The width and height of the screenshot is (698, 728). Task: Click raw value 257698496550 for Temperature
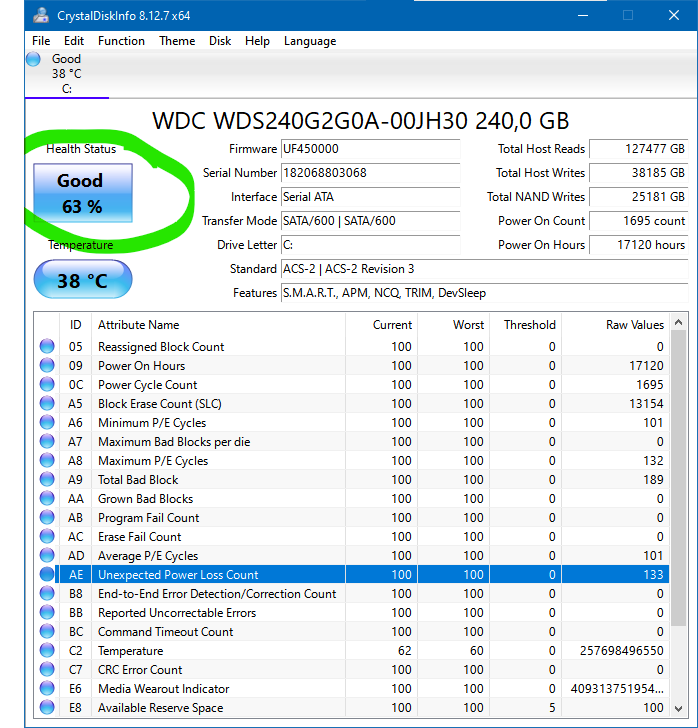click(x=621, y=650)
